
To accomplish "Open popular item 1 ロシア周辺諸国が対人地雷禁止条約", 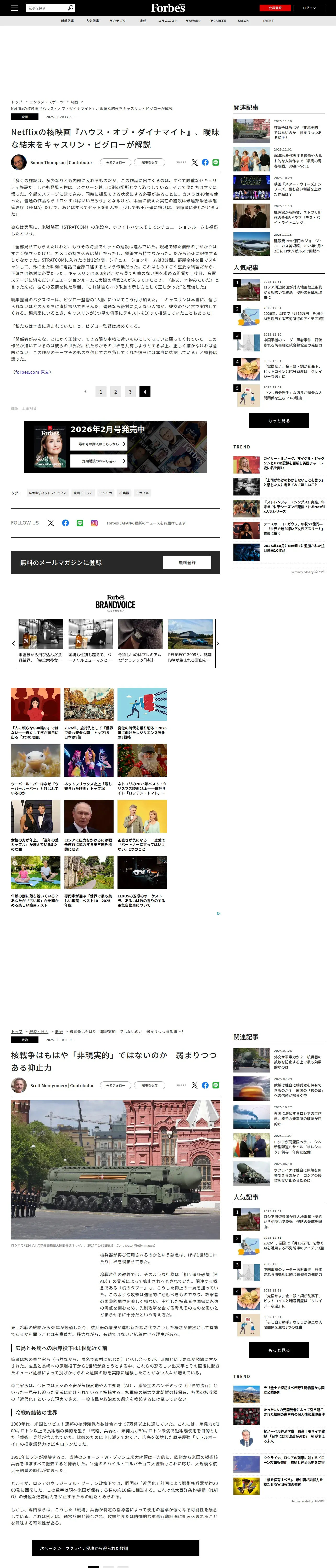I will tap(279, 290).
